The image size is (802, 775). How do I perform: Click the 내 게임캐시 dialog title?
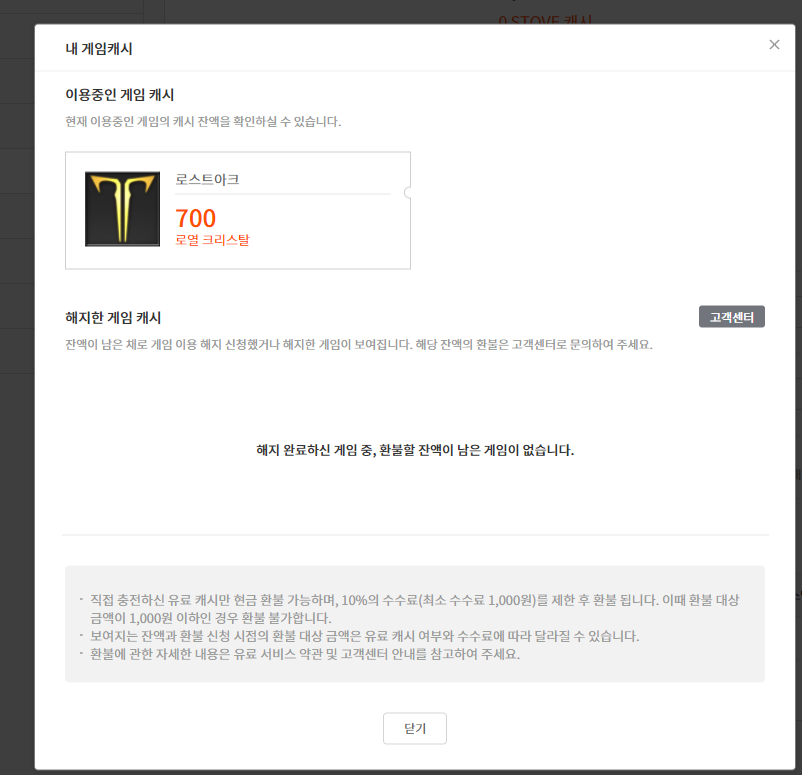[x=99, y=49]
